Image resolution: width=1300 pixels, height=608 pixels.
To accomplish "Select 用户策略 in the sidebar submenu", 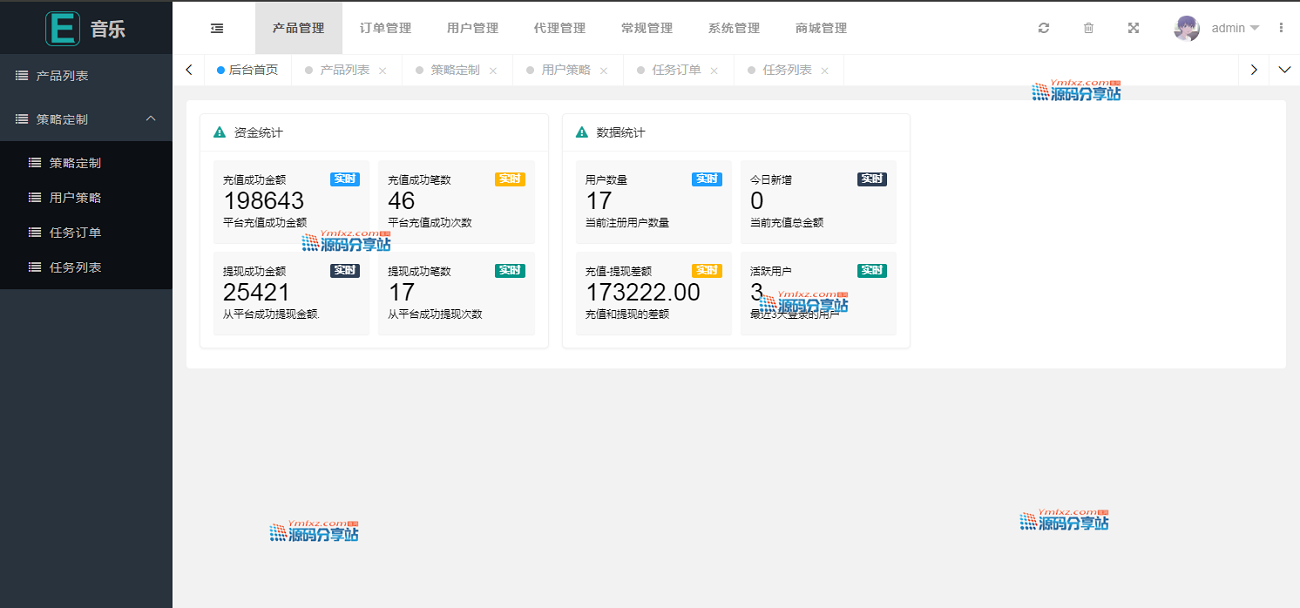I will (75, 198).
